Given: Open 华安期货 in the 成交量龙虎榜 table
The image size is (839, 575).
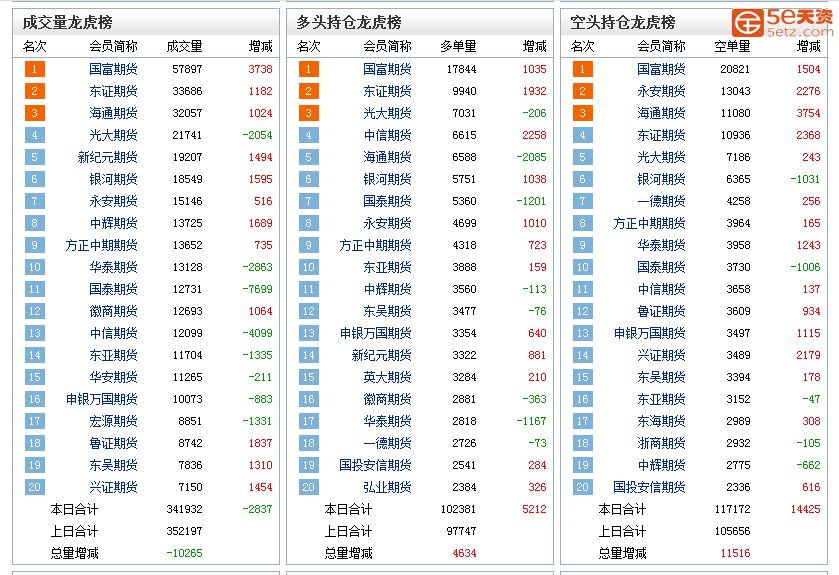Looking at the screenshot, I should 113,377.
